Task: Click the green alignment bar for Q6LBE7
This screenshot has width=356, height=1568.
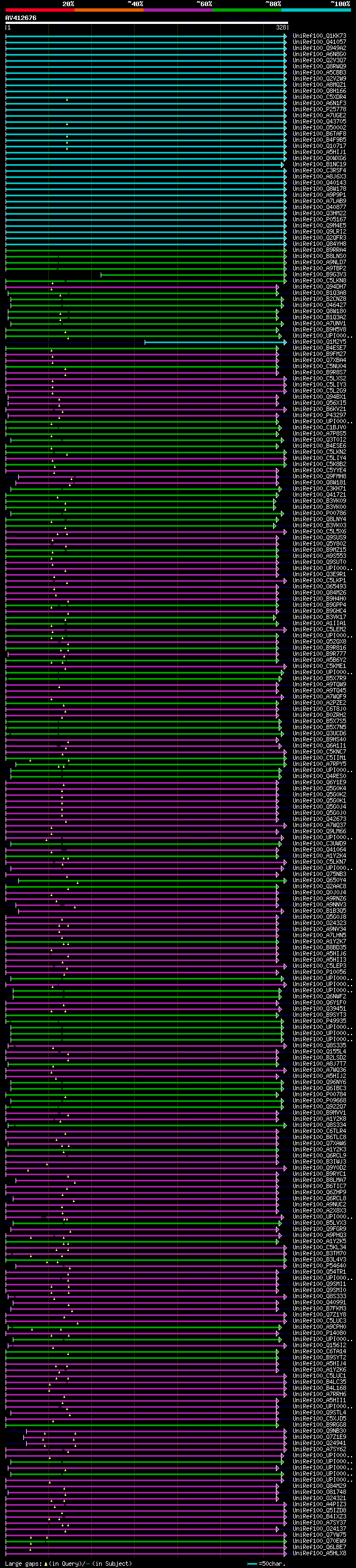Action: pos(145,1547)
